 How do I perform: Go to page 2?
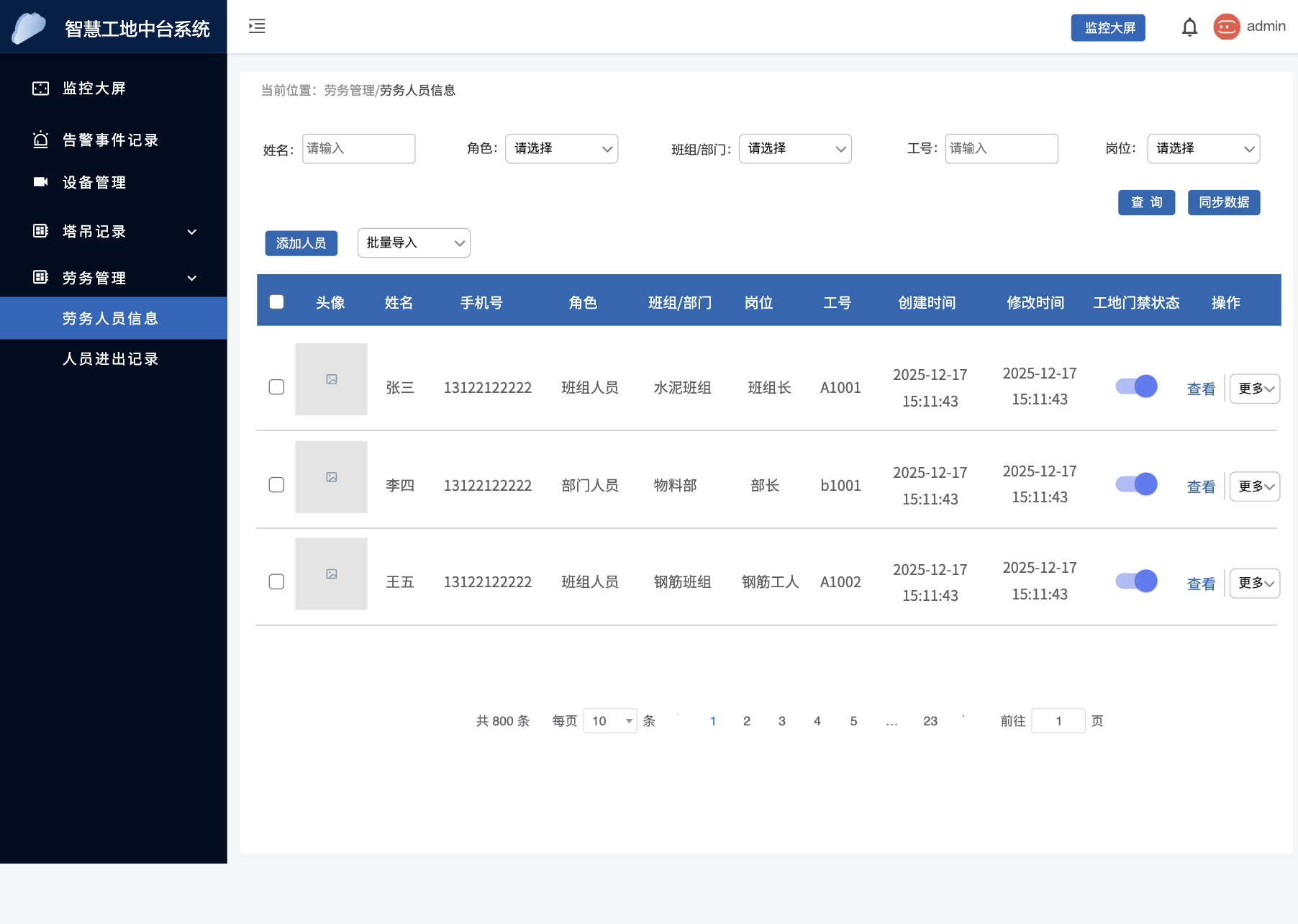(747, 721)
